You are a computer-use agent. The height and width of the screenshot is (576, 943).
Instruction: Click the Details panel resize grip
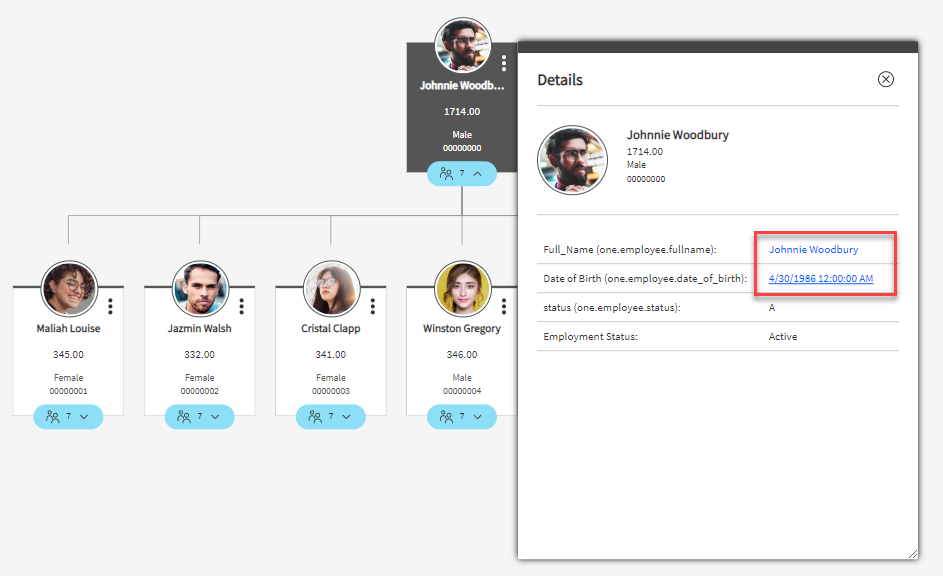[913, 554]
